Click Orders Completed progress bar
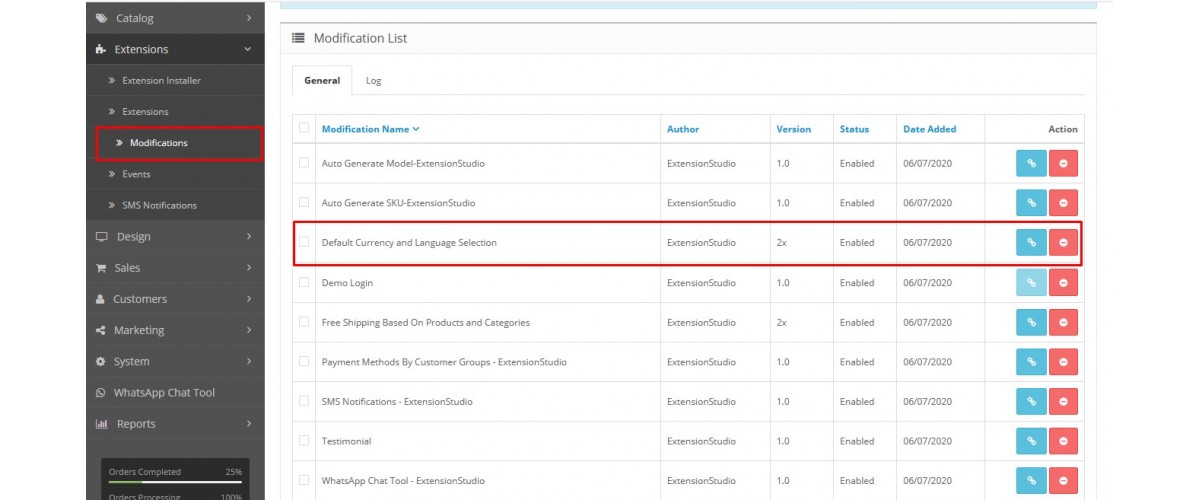This screenshot has height=500, width=1200. 175,482
